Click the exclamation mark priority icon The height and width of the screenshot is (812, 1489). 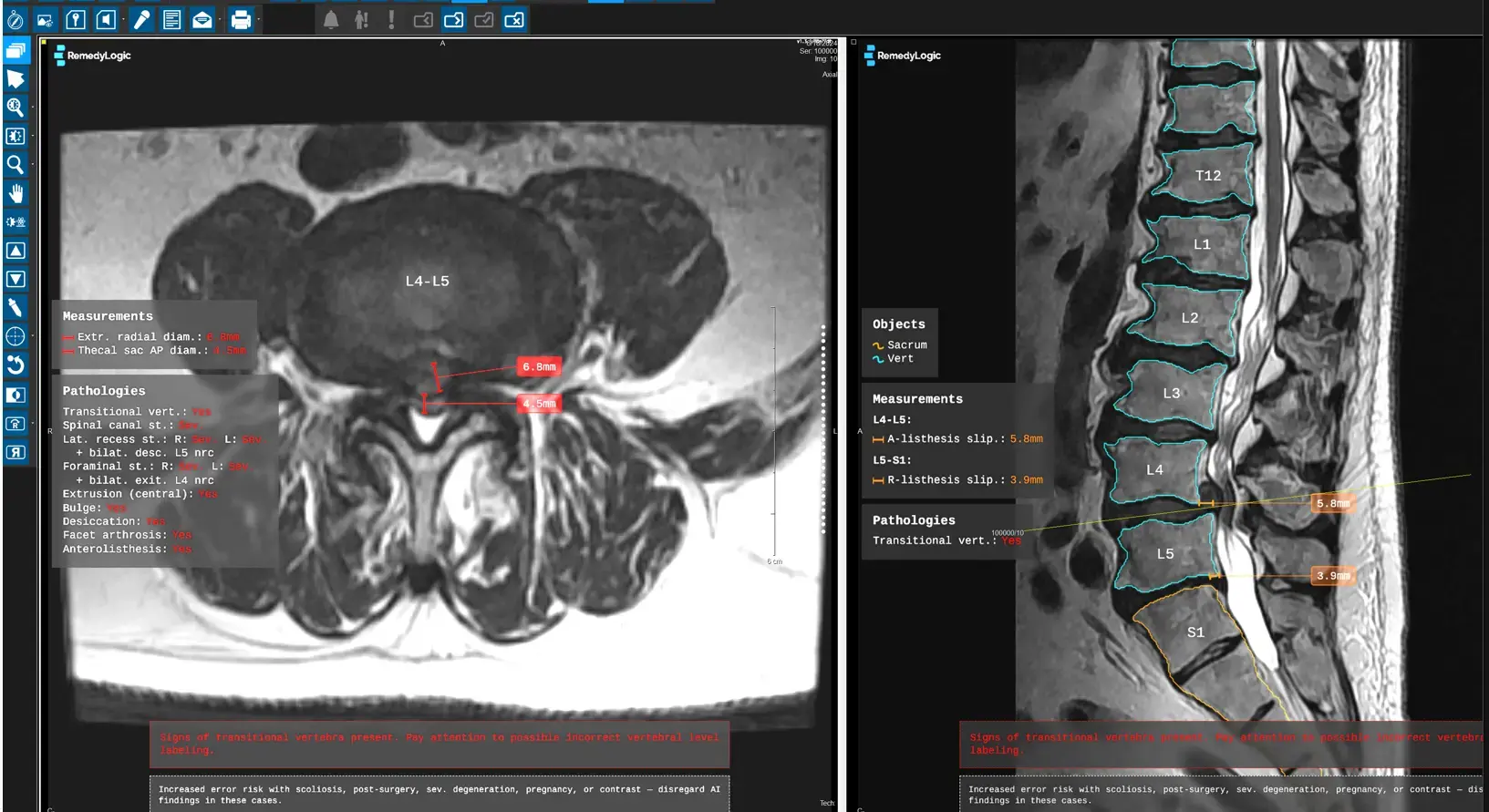click(392, 20)
